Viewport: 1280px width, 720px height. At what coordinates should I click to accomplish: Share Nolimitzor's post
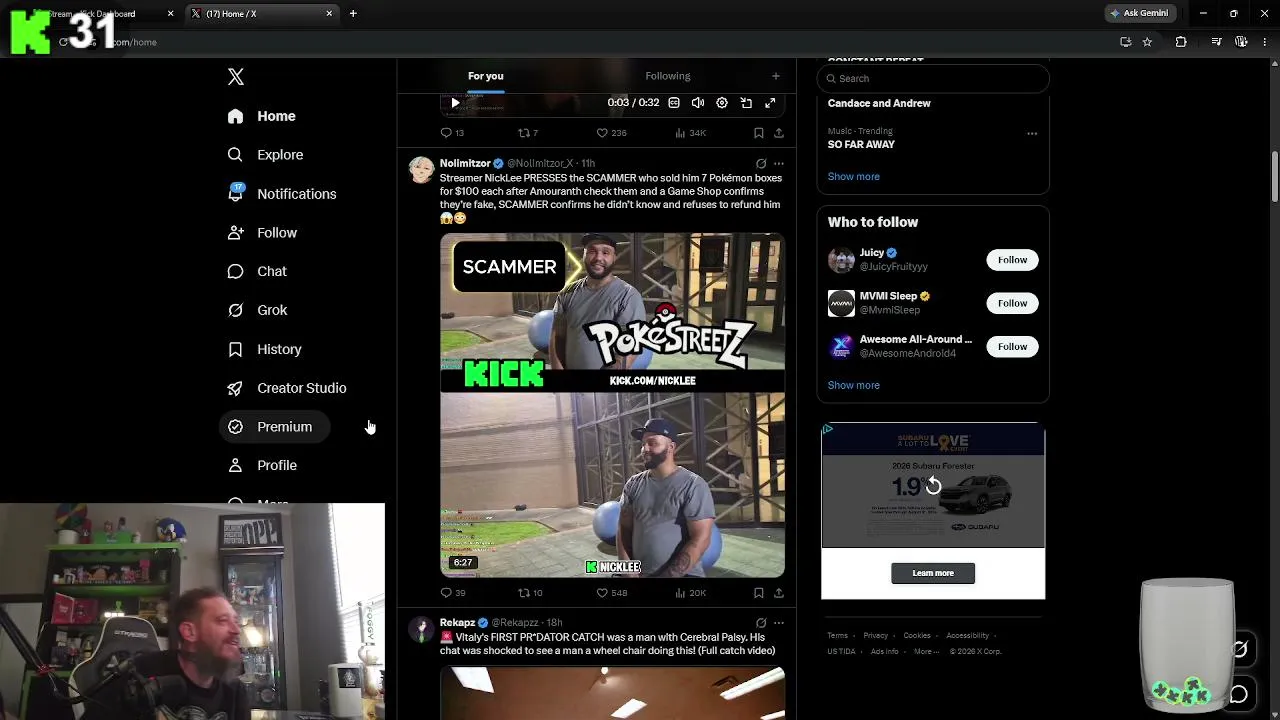(779, 593)
